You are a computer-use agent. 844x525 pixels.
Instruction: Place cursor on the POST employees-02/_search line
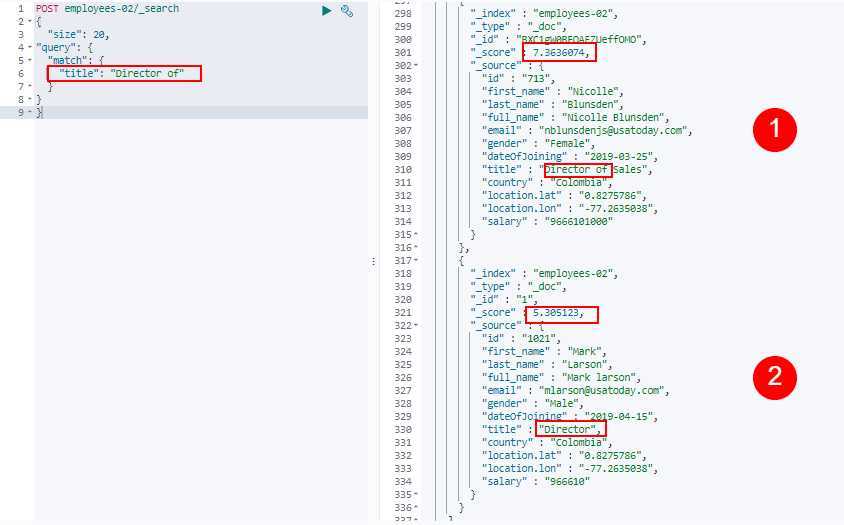point(108,9)
